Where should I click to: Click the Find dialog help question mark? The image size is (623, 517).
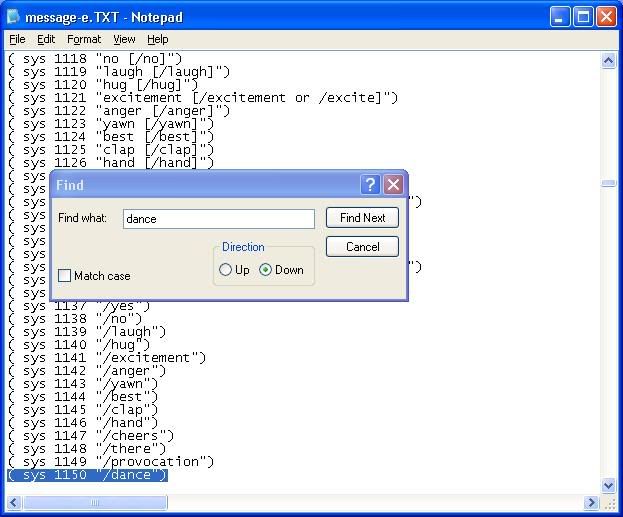[370, 185]
